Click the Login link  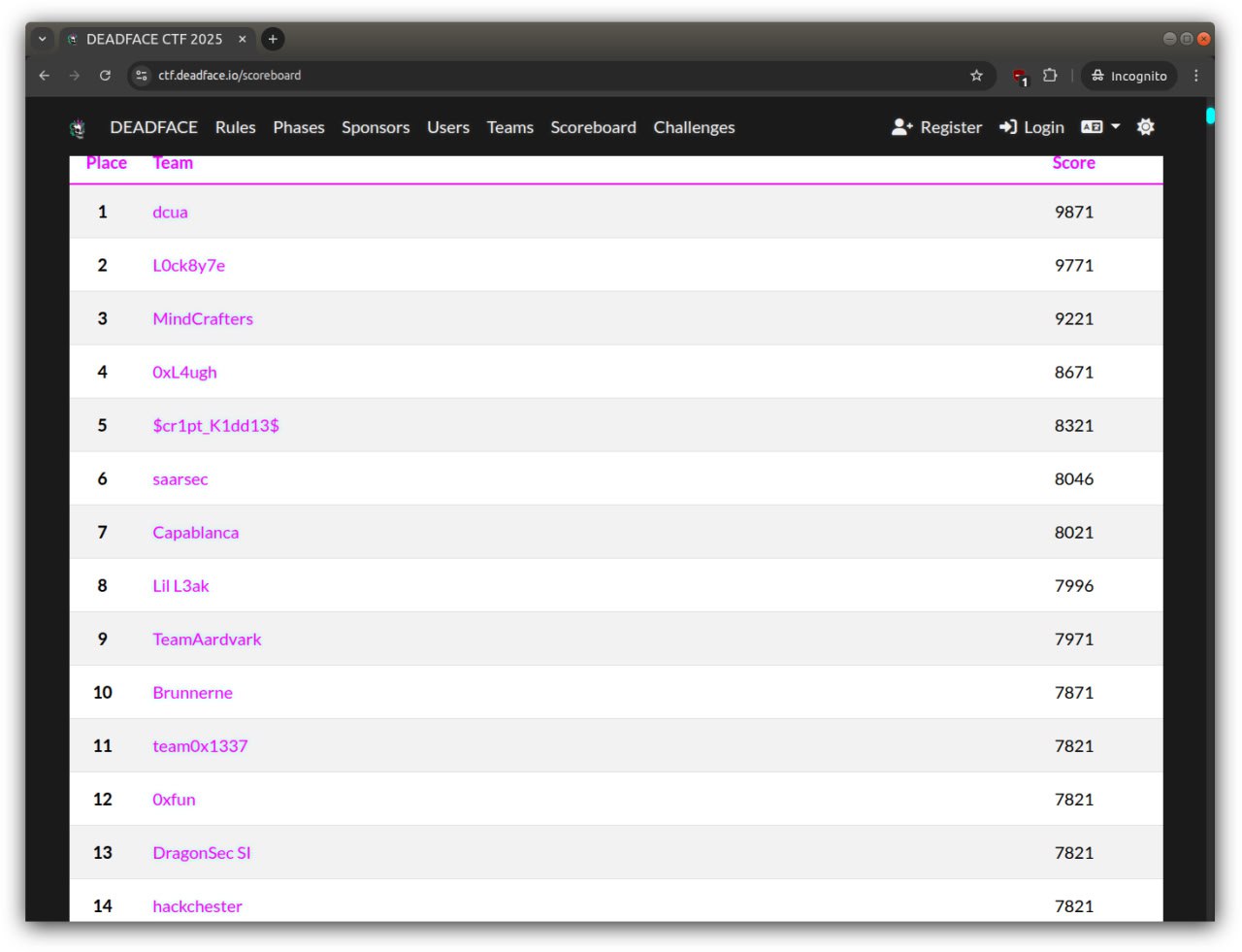tap(1031, 127)
